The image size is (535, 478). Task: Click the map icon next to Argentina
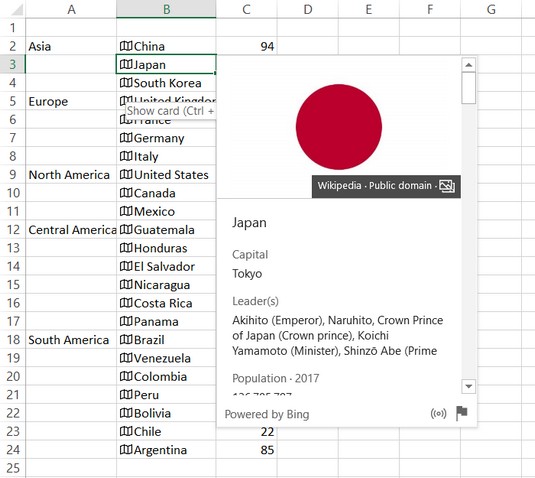[x=126, y=450]
